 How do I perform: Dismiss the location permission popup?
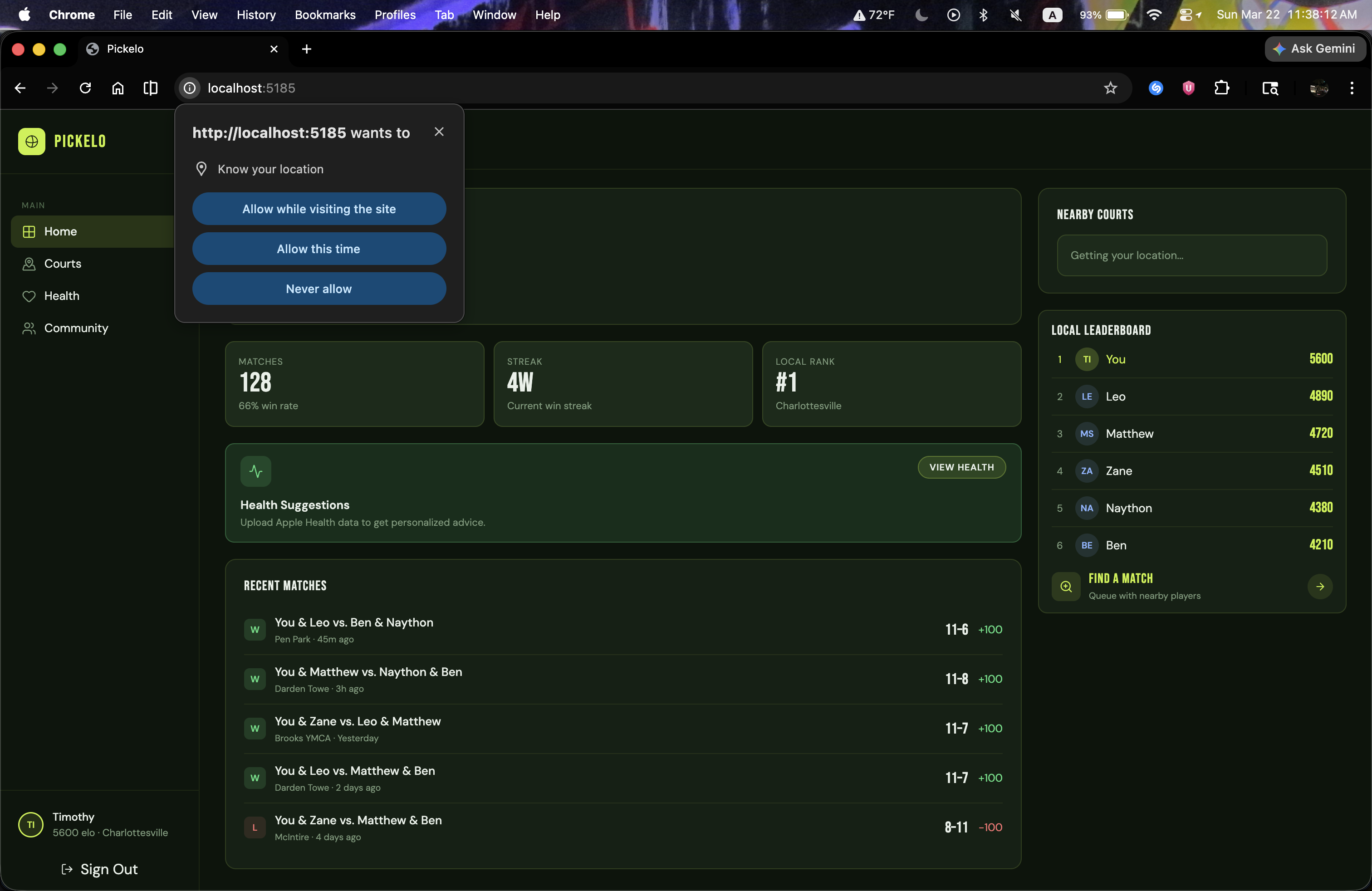[x=439, y=132]
